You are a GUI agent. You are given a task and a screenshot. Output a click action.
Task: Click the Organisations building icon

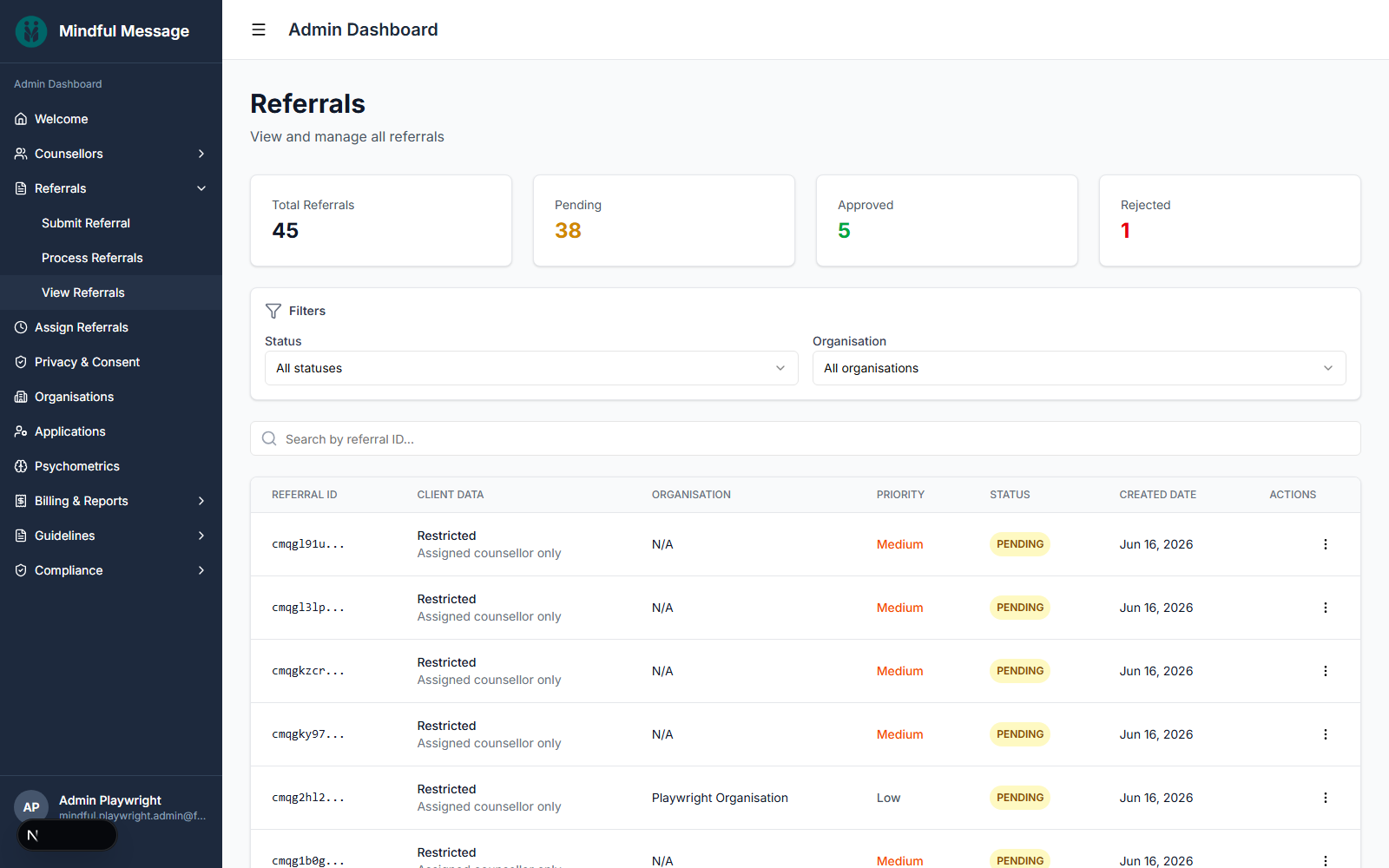[x=21, y=397]
